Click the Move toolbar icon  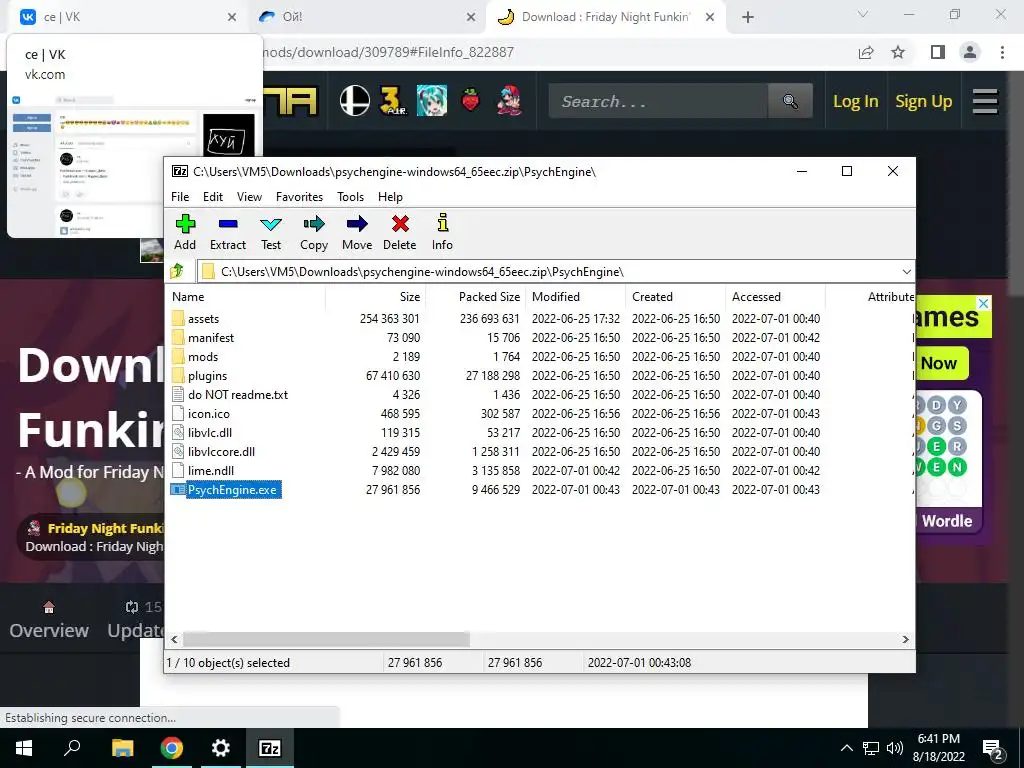coord(357,232)
